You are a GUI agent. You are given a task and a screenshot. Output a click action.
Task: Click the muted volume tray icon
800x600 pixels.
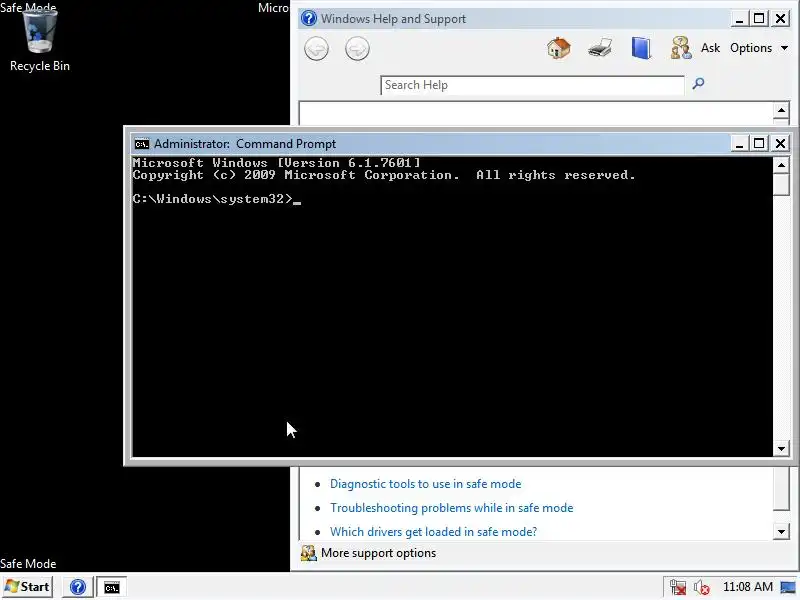coord(702,587)
